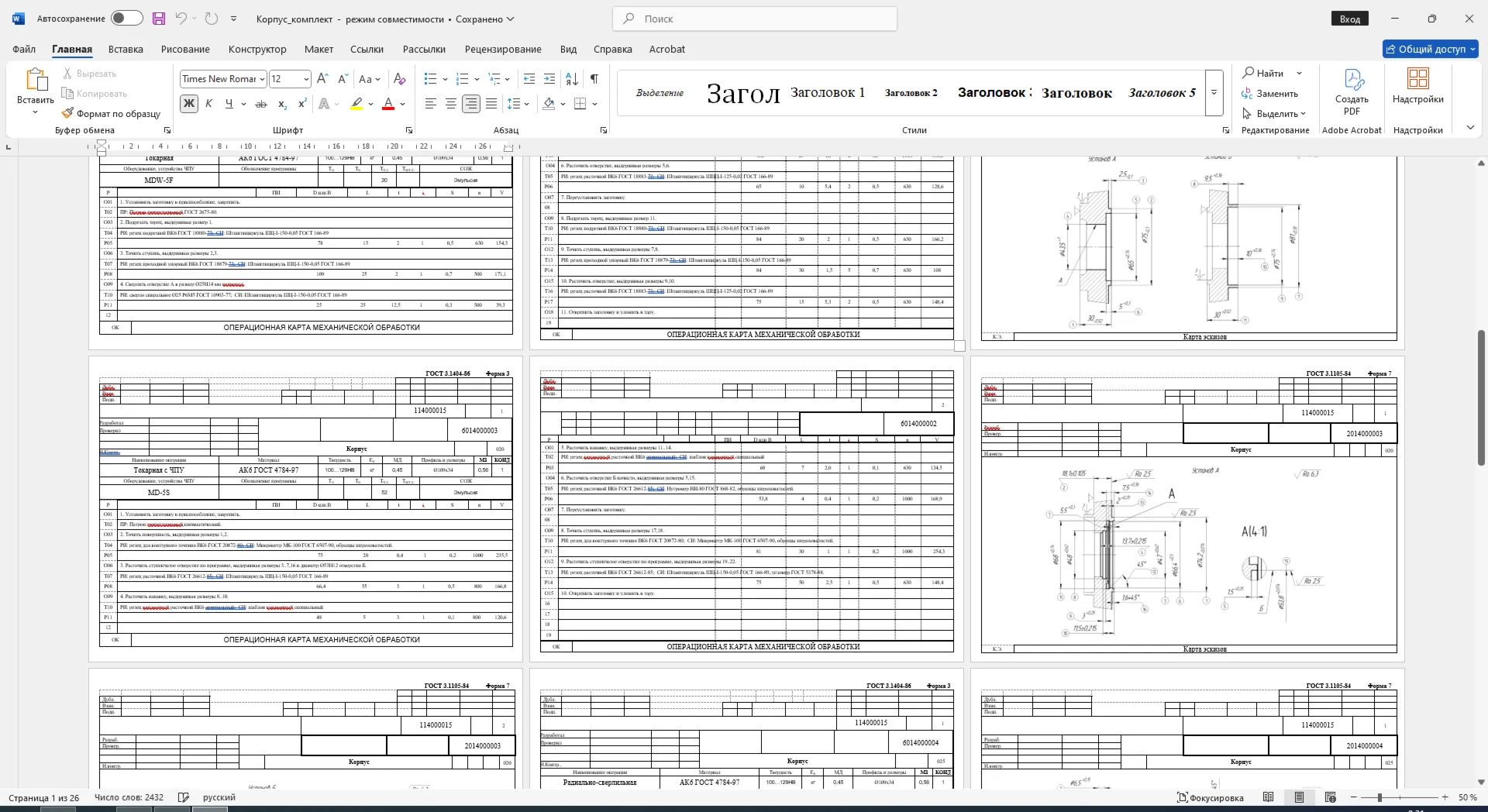Click the Поиск search field

point(755,19)
